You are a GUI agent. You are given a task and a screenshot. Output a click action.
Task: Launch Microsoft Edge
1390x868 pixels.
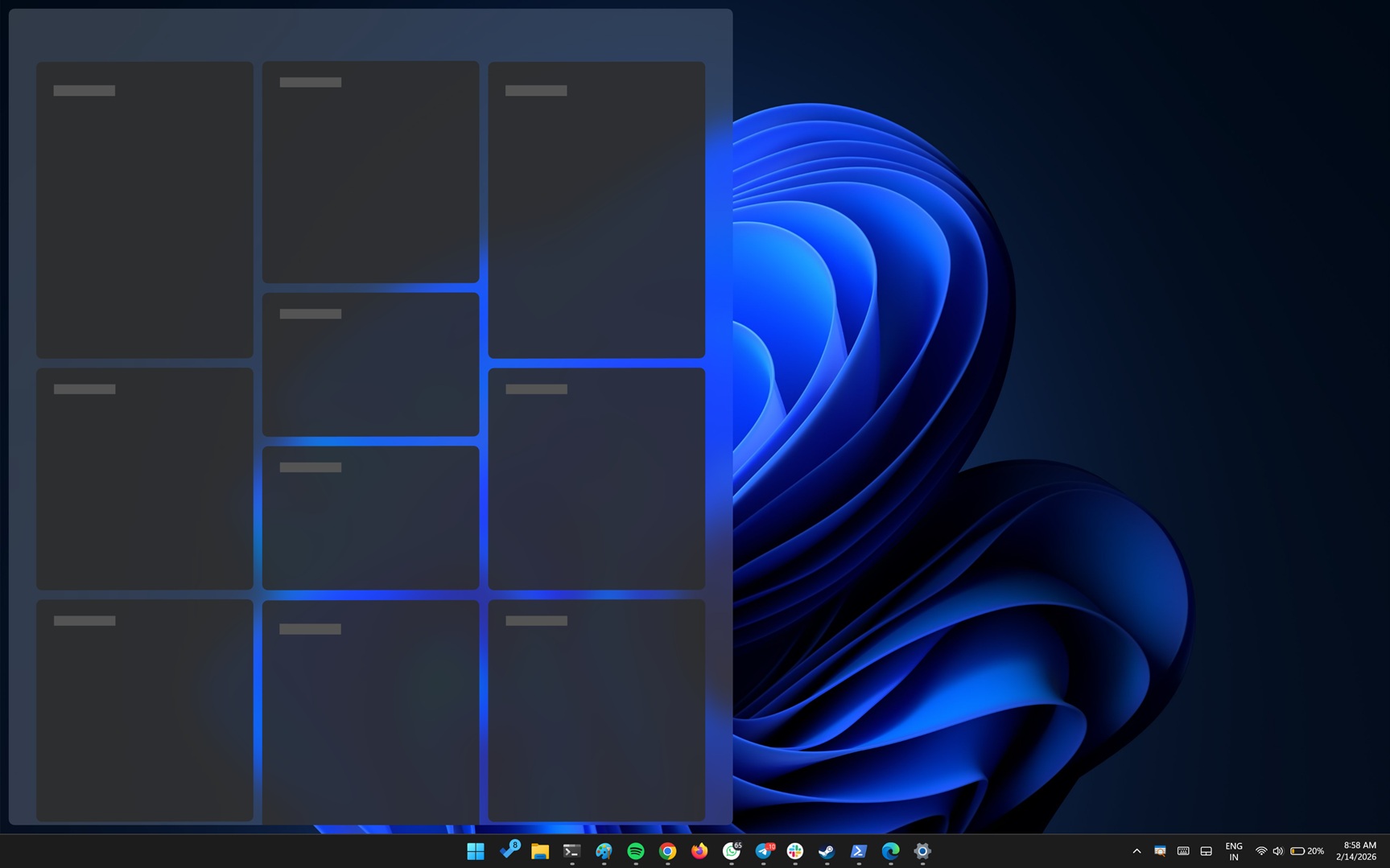point(889,850)
